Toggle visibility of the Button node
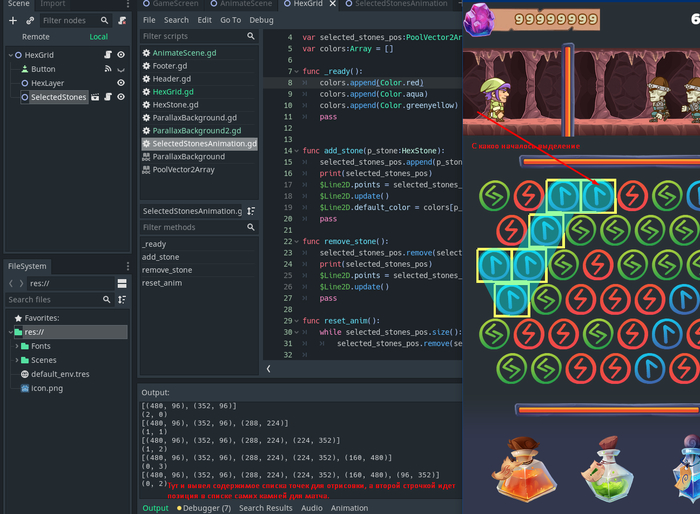The height and width of the screenshot is (514, 700). click(121, 69)
